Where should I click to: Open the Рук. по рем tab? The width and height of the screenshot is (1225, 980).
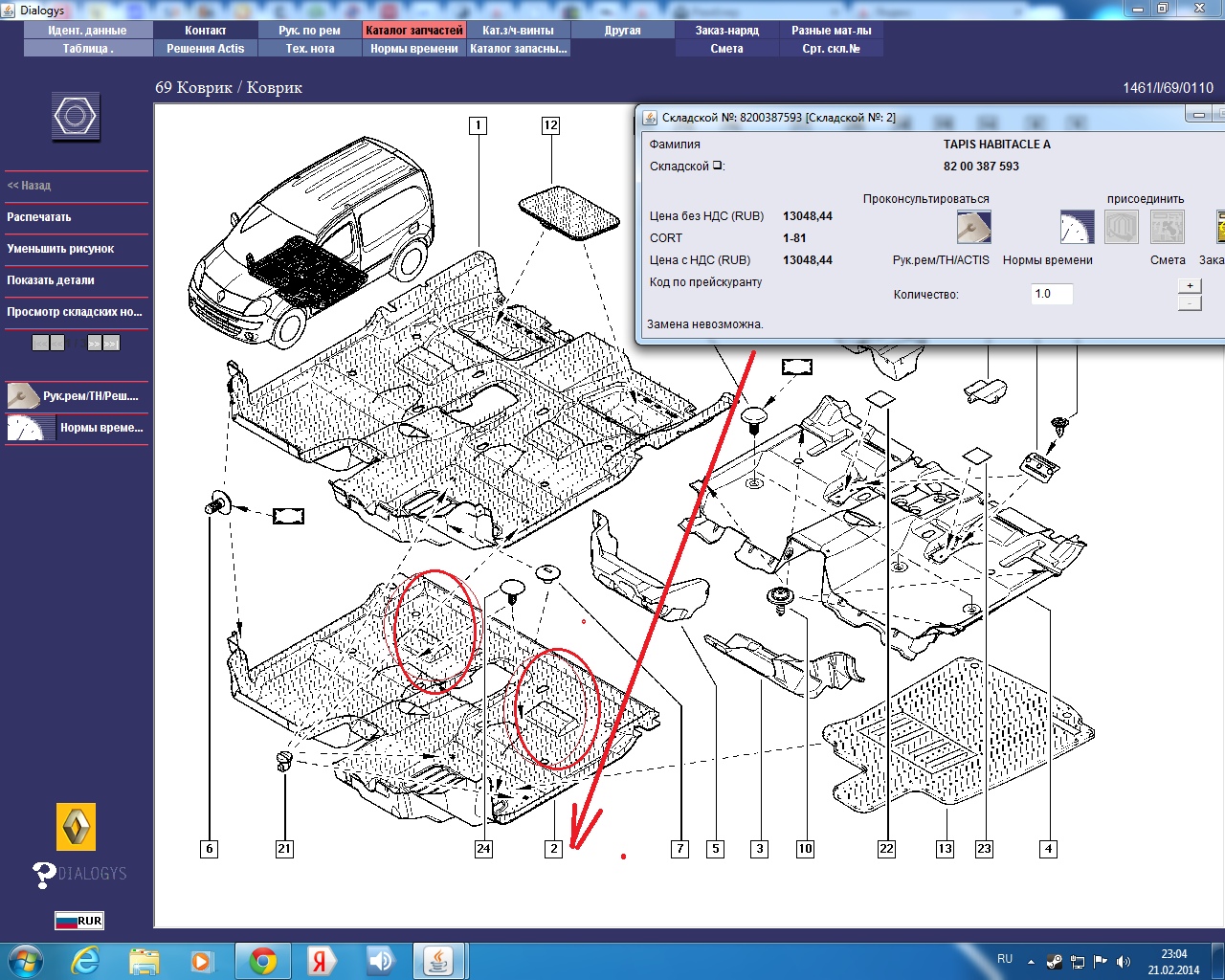coord(310,31)
